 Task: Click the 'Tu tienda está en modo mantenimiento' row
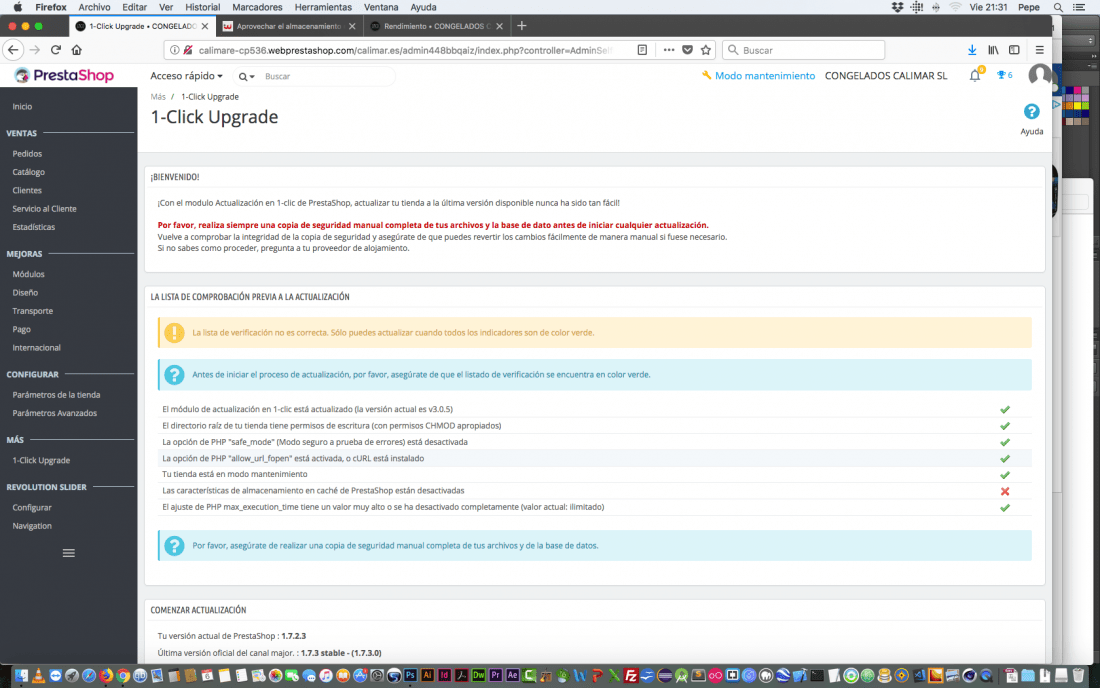click(594, 475)
